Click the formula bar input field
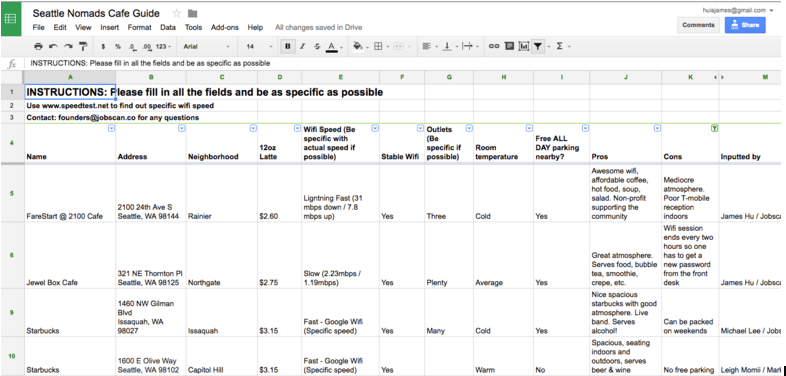This screenshot has width=786, height=376. pyautogui.click(x=404, y=63)
